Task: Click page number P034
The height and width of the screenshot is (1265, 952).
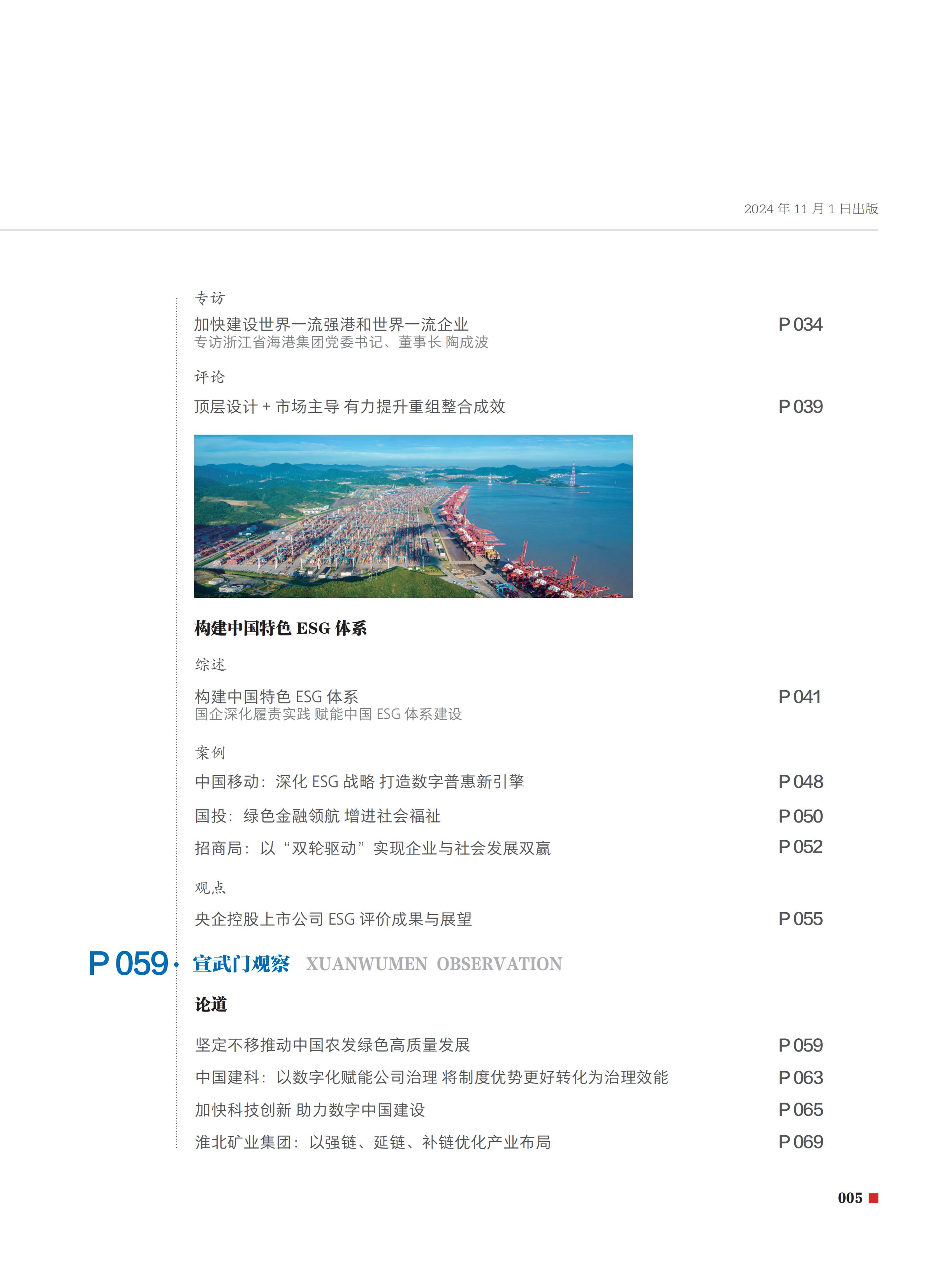Action: click(800, 324)
